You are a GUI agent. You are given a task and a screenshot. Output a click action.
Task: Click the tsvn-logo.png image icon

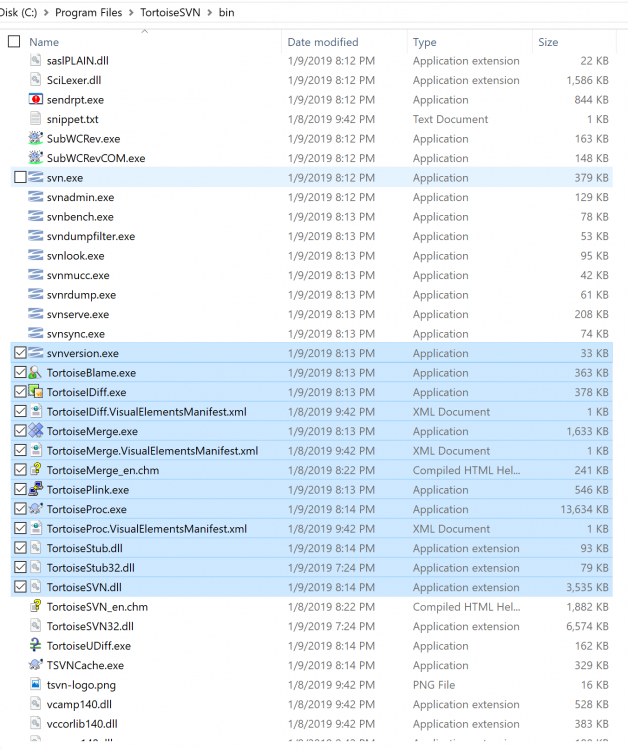(x=35, y=684)
